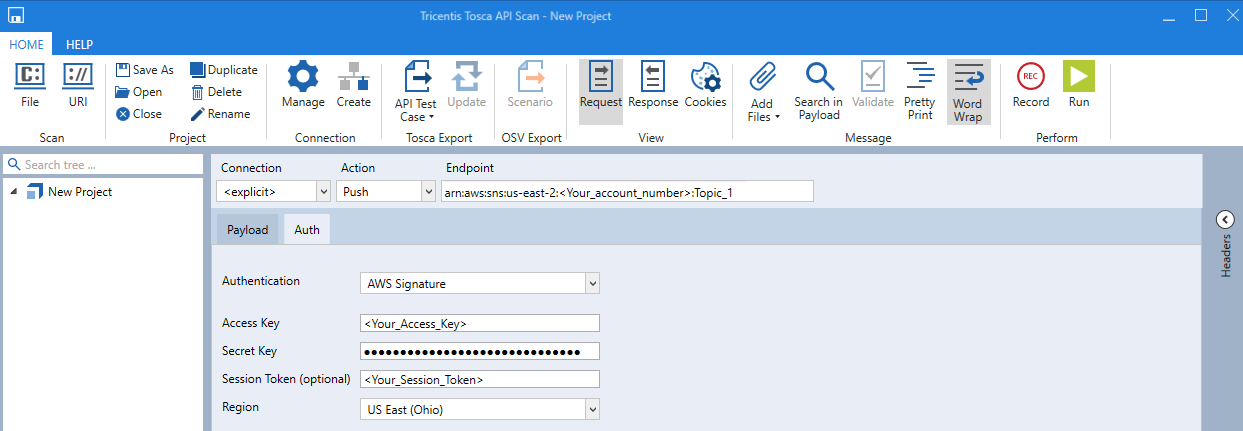Expand the Authentication AWS Signature dropdown

pyautogui.click(x=592, y=284)
